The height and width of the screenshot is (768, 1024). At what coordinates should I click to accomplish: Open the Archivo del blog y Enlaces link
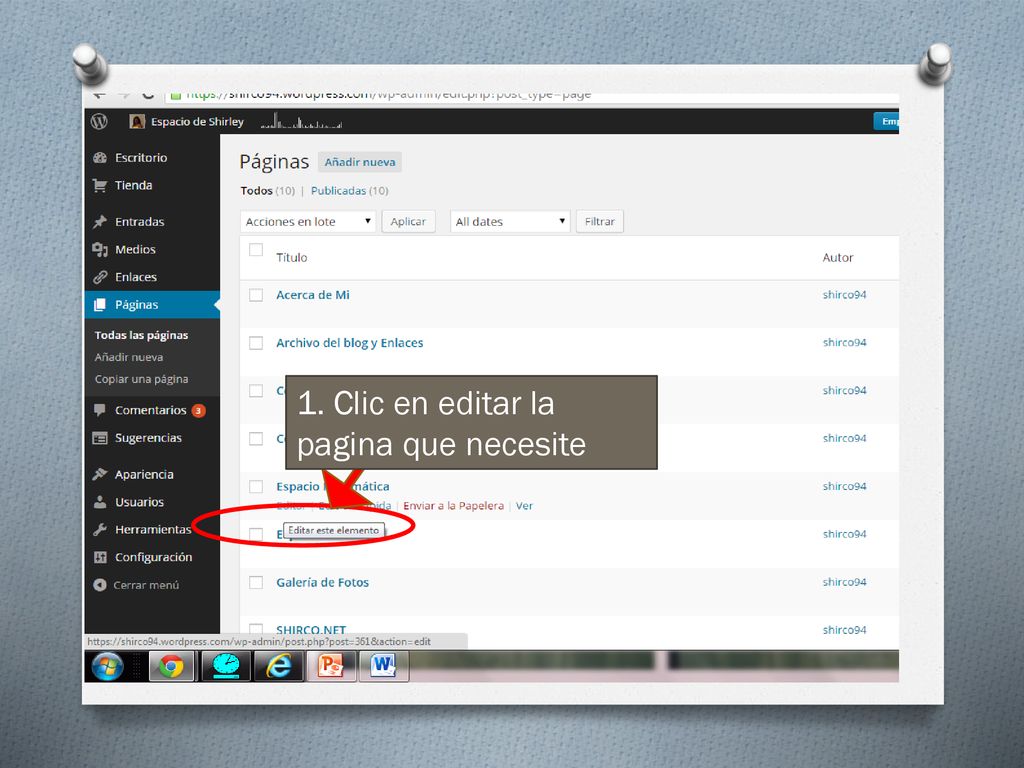coord(349,343)
